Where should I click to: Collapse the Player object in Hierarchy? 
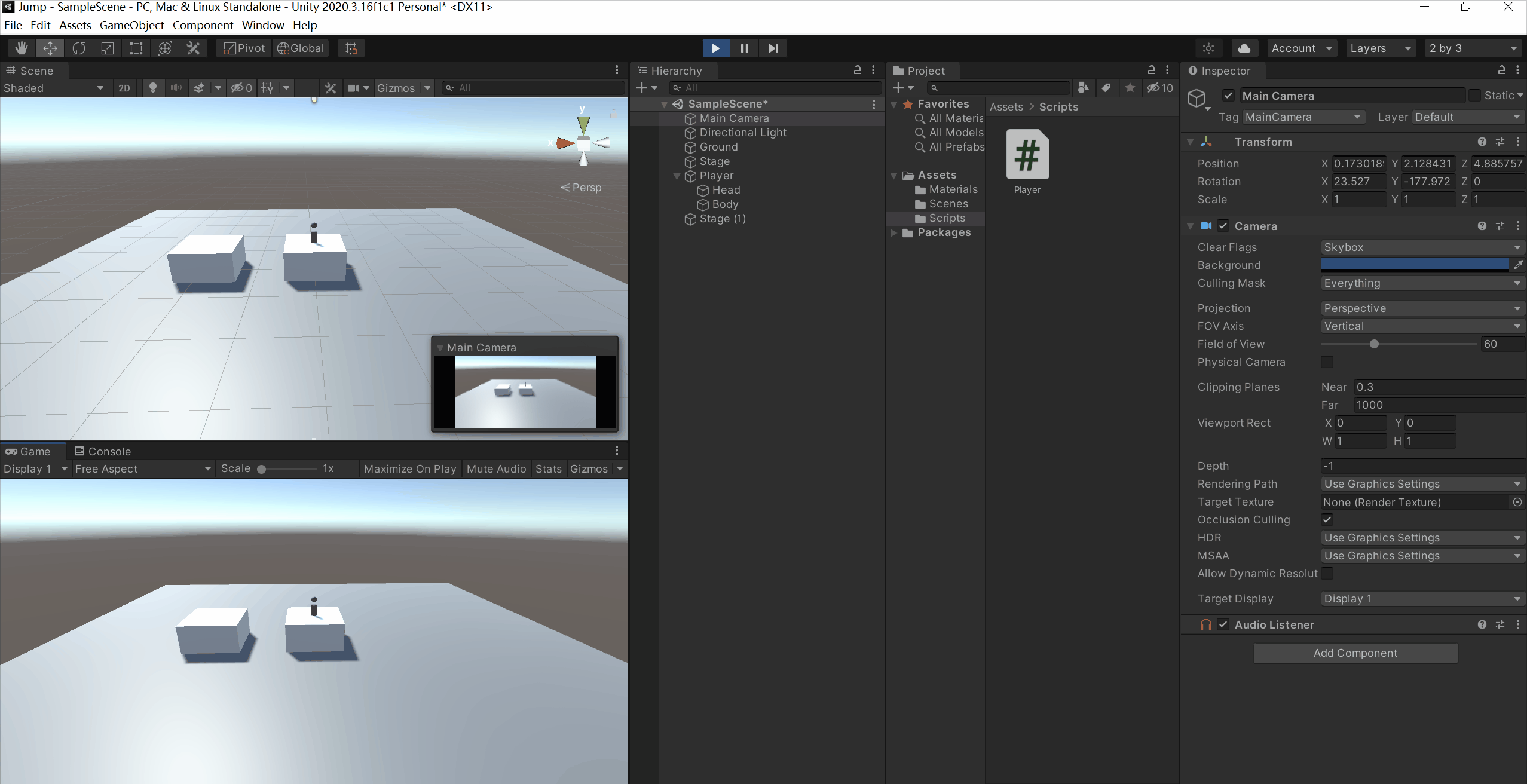(x=677, y=176)
